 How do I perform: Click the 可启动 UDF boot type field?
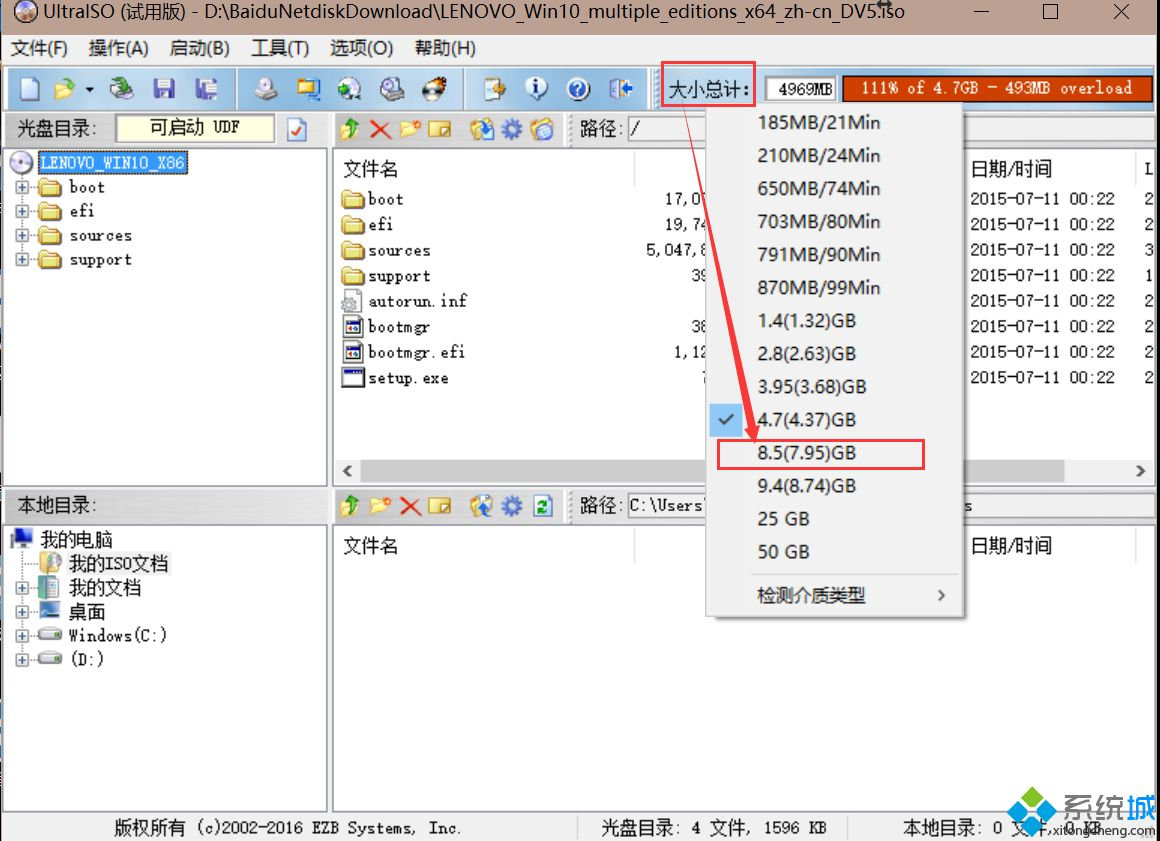tap(195, 129)
